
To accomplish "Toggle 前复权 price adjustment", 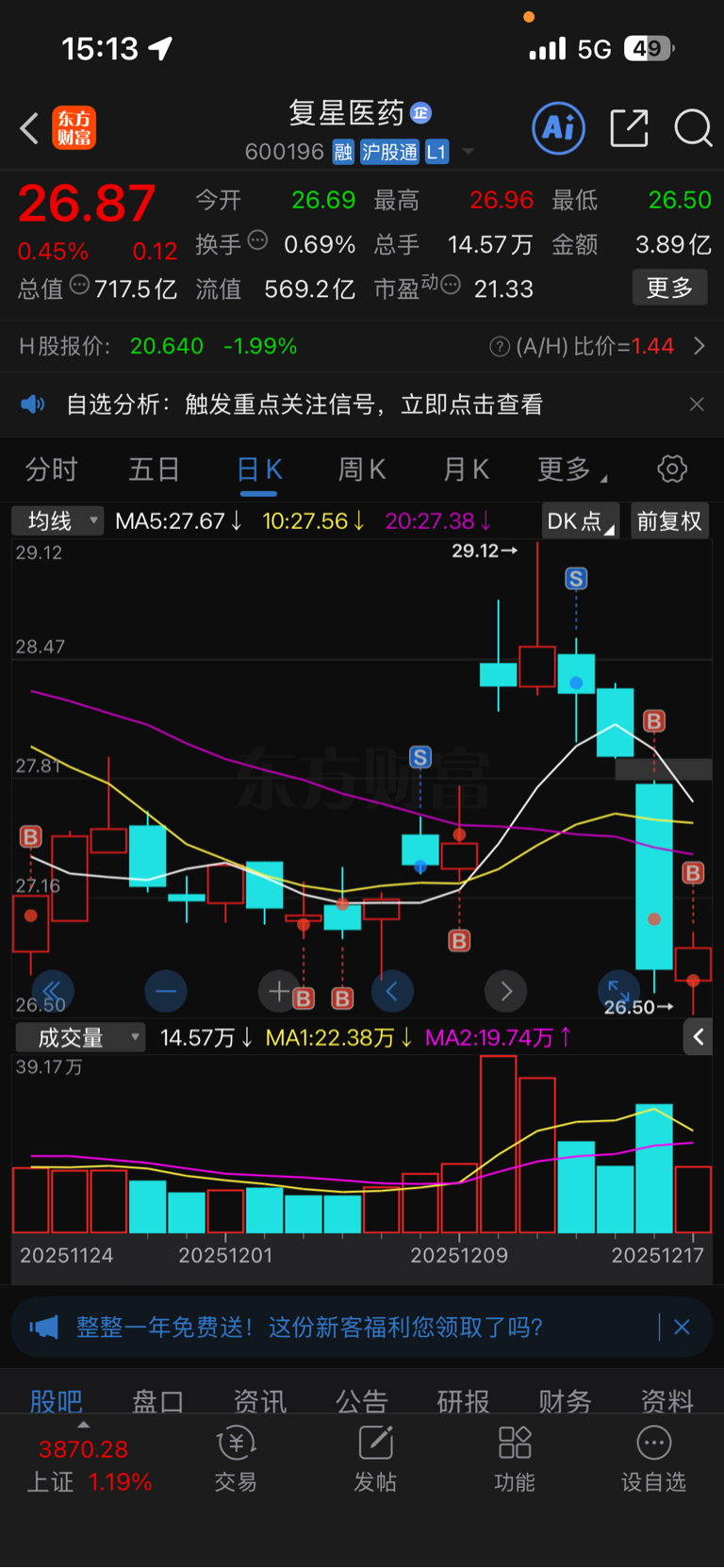I will click(x=669, y=520).
